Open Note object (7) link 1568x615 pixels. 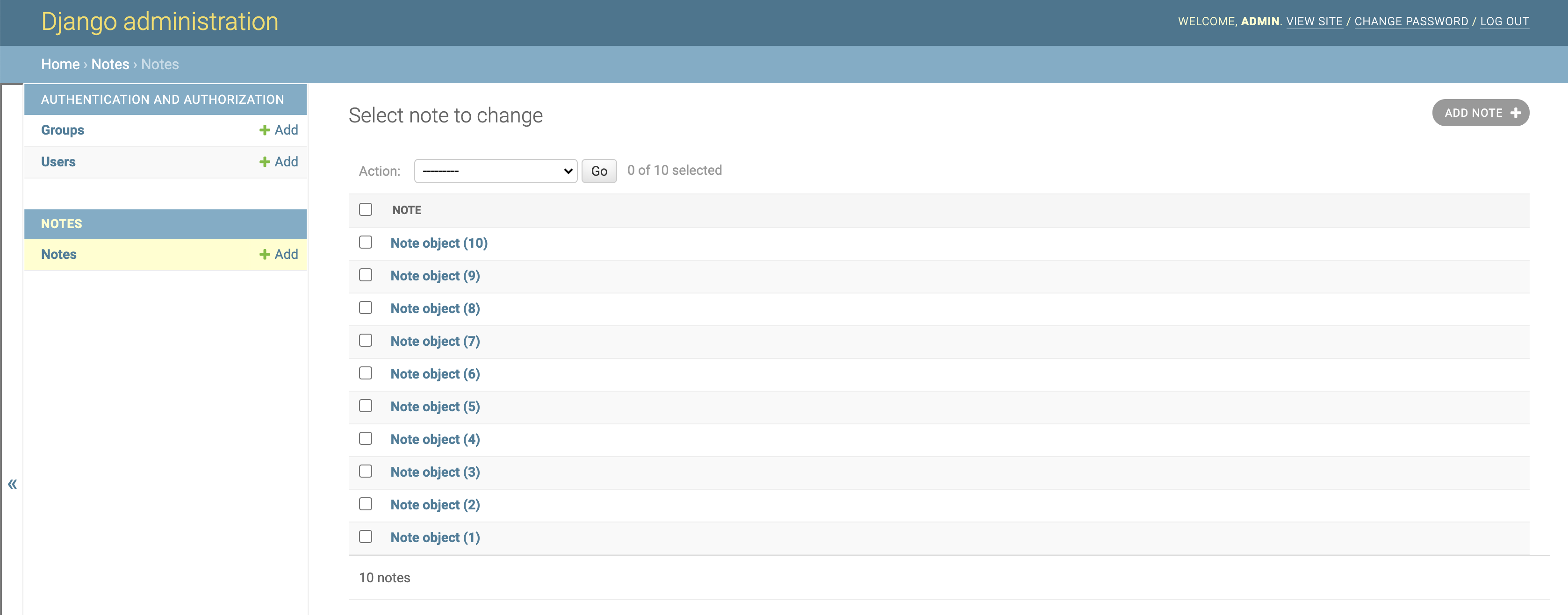pos(435,341)
